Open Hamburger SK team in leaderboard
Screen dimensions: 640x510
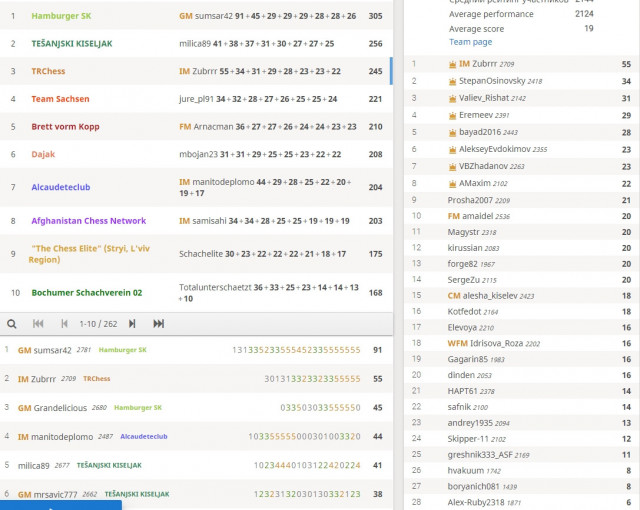pyautogui.click(x=61, y=16)
